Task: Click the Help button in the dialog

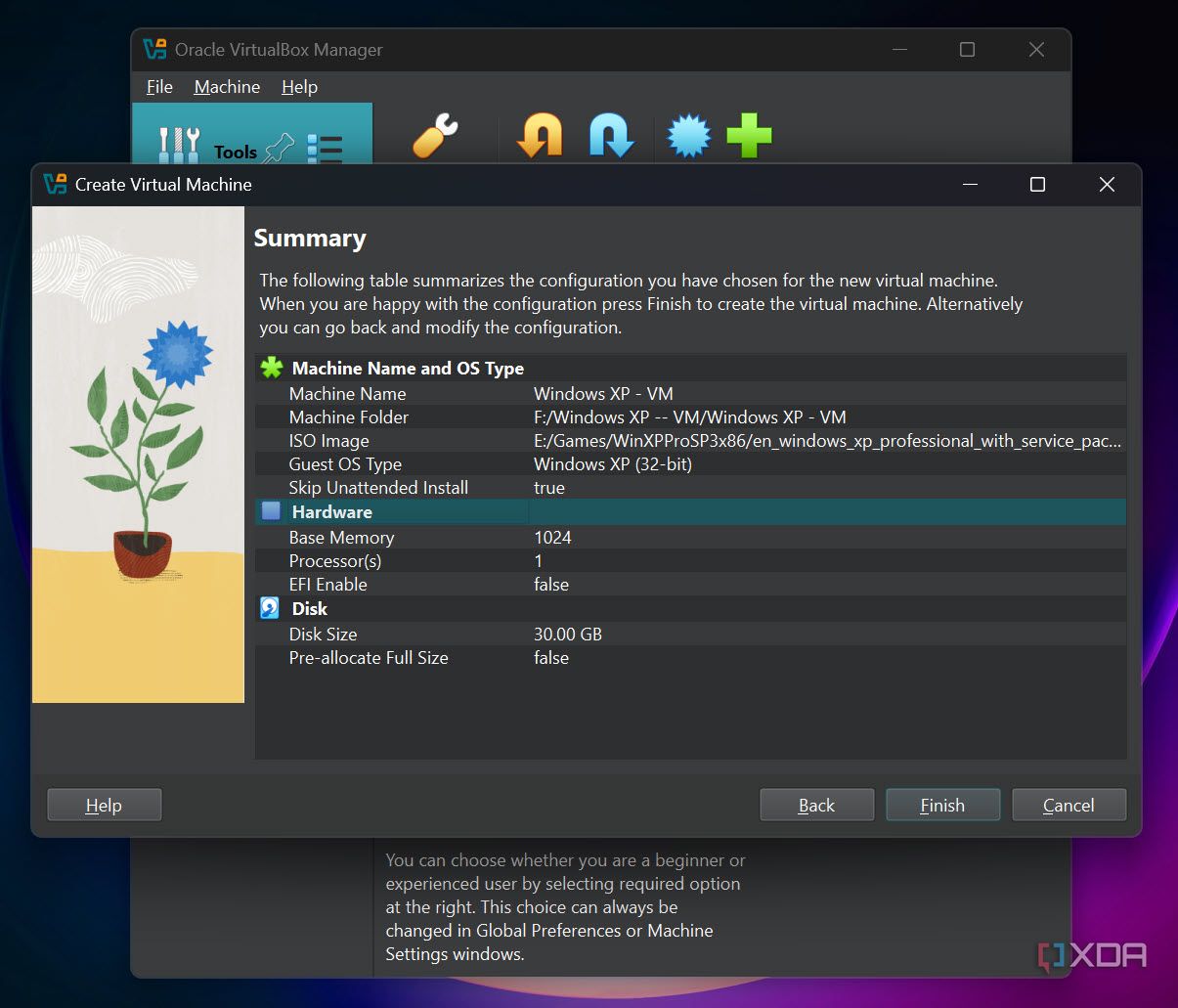Action: pos(104,805)
